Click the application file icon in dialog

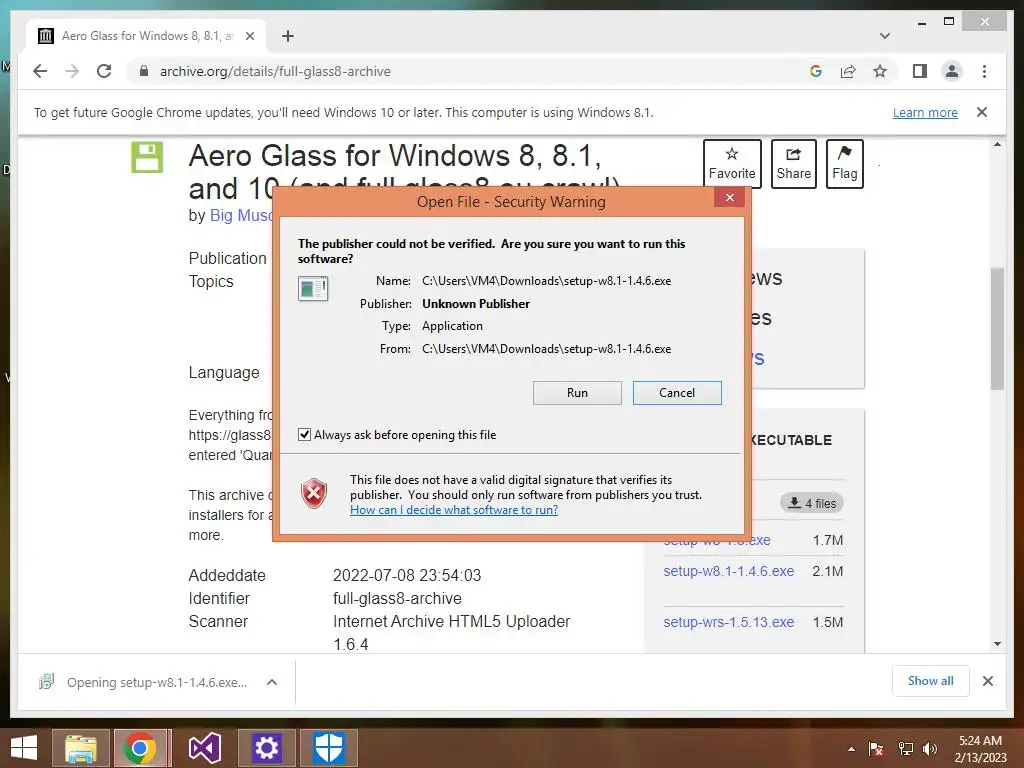click(313, 288)
